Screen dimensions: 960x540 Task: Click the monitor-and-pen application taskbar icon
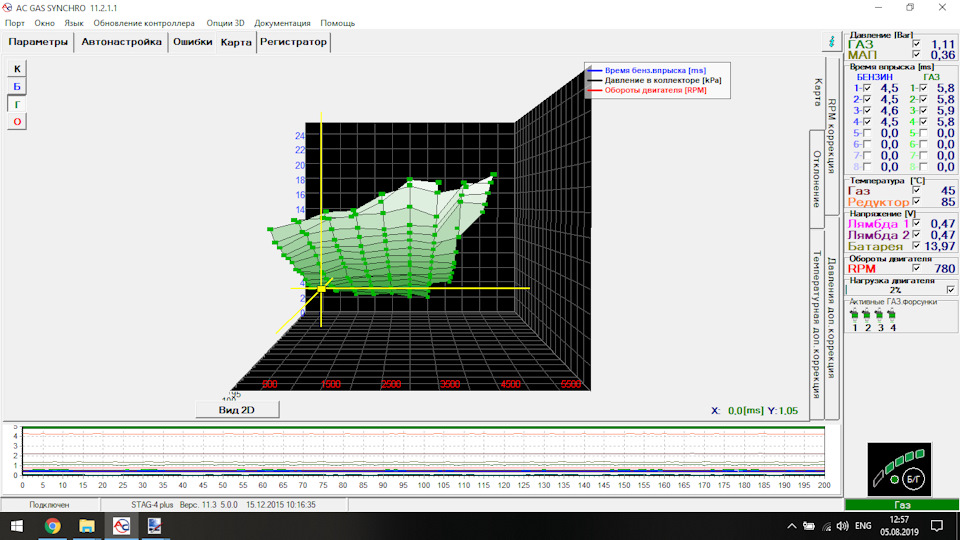[154, 526]
